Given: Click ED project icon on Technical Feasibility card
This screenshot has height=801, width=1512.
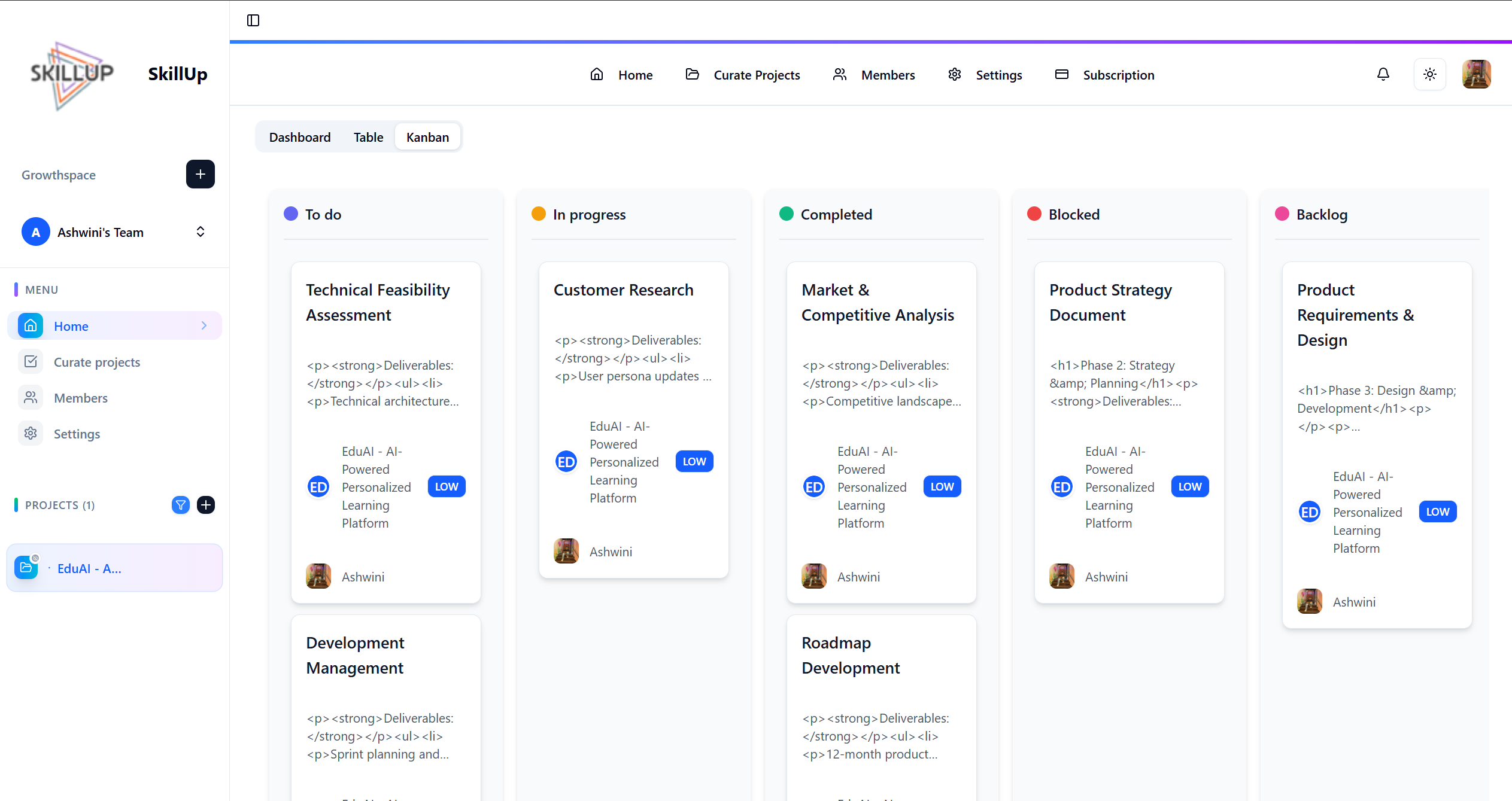Looking at the screenshot, I should 318,486.
